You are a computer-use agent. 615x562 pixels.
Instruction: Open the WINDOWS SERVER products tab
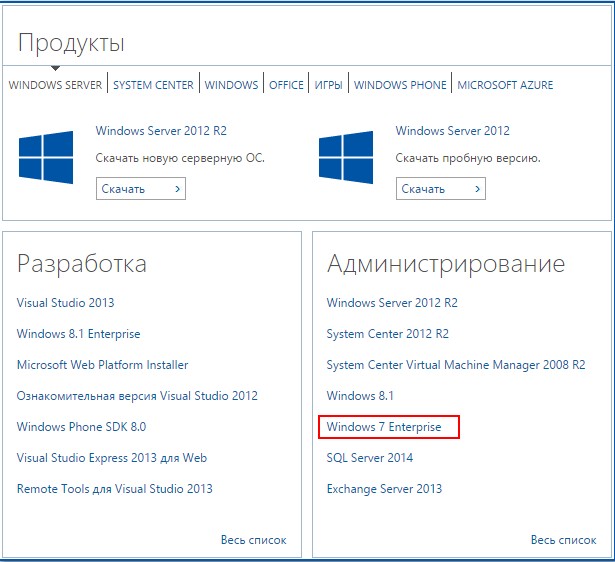coord(55,85)
